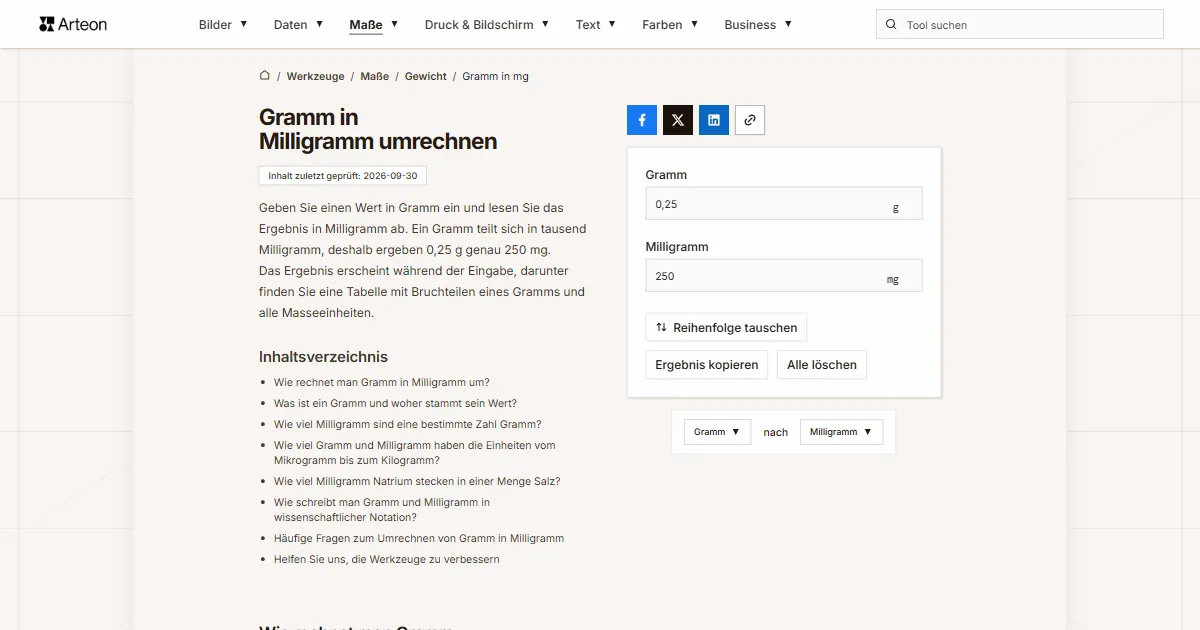Jump to 'Helfen Sie uns, die Werkzeuge zu verbessern'

click(387, 559)
